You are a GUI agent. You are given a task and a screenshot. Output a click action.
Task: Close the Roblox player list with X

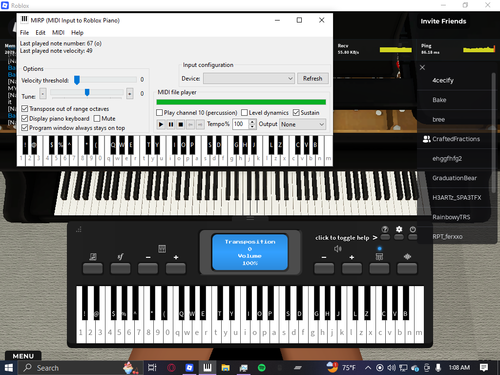tap(422, 68)
